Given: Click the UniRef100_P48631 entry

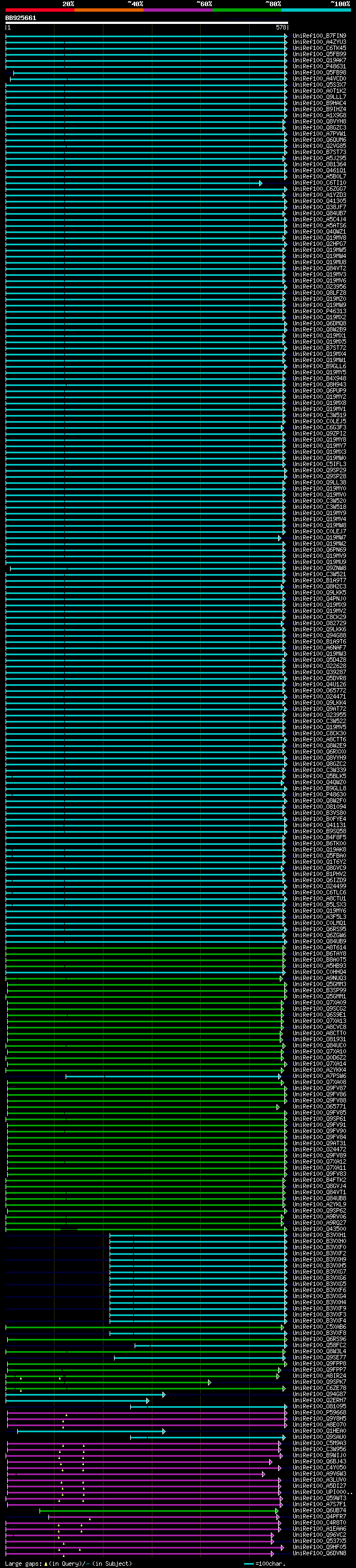Looking at the screenshot, I should [319, 66].
